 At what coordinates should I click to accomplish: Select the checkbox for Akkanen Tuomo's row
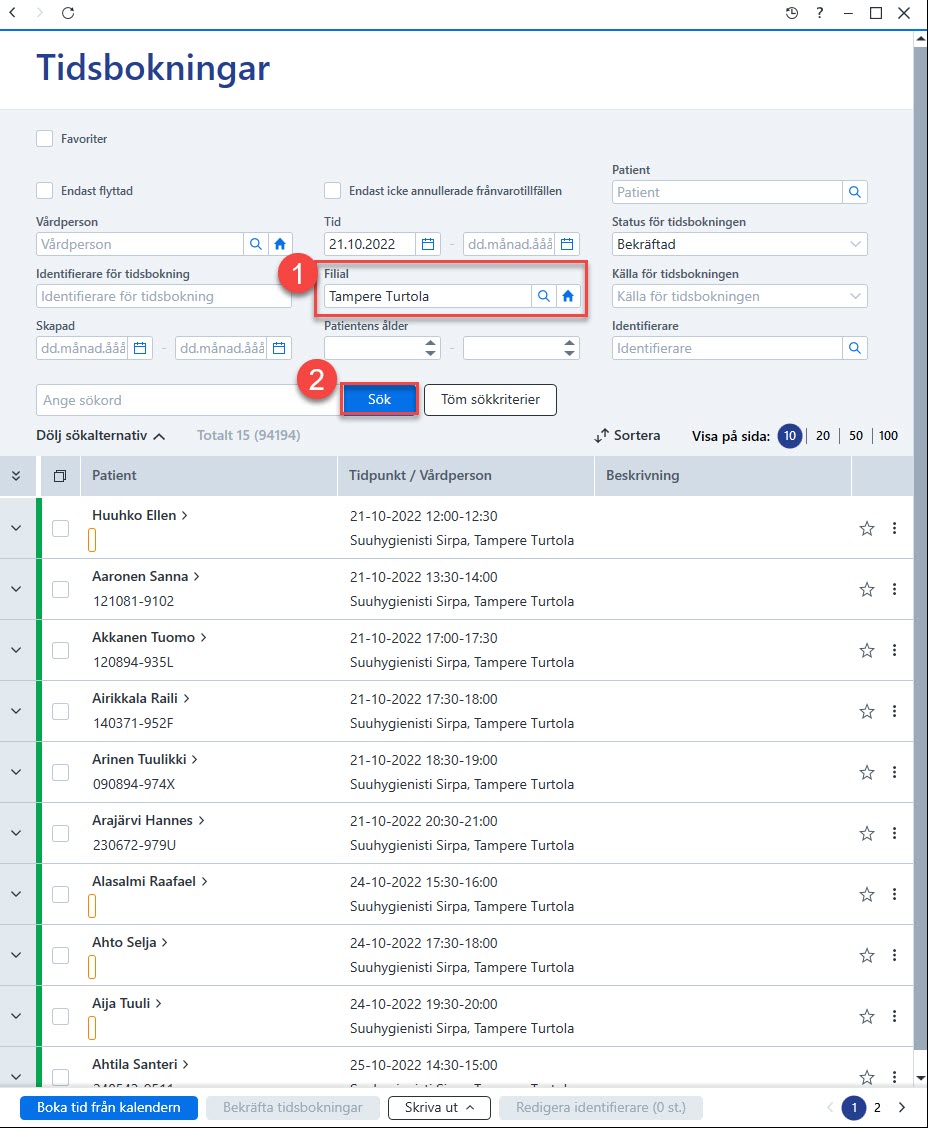click(60, 650)
